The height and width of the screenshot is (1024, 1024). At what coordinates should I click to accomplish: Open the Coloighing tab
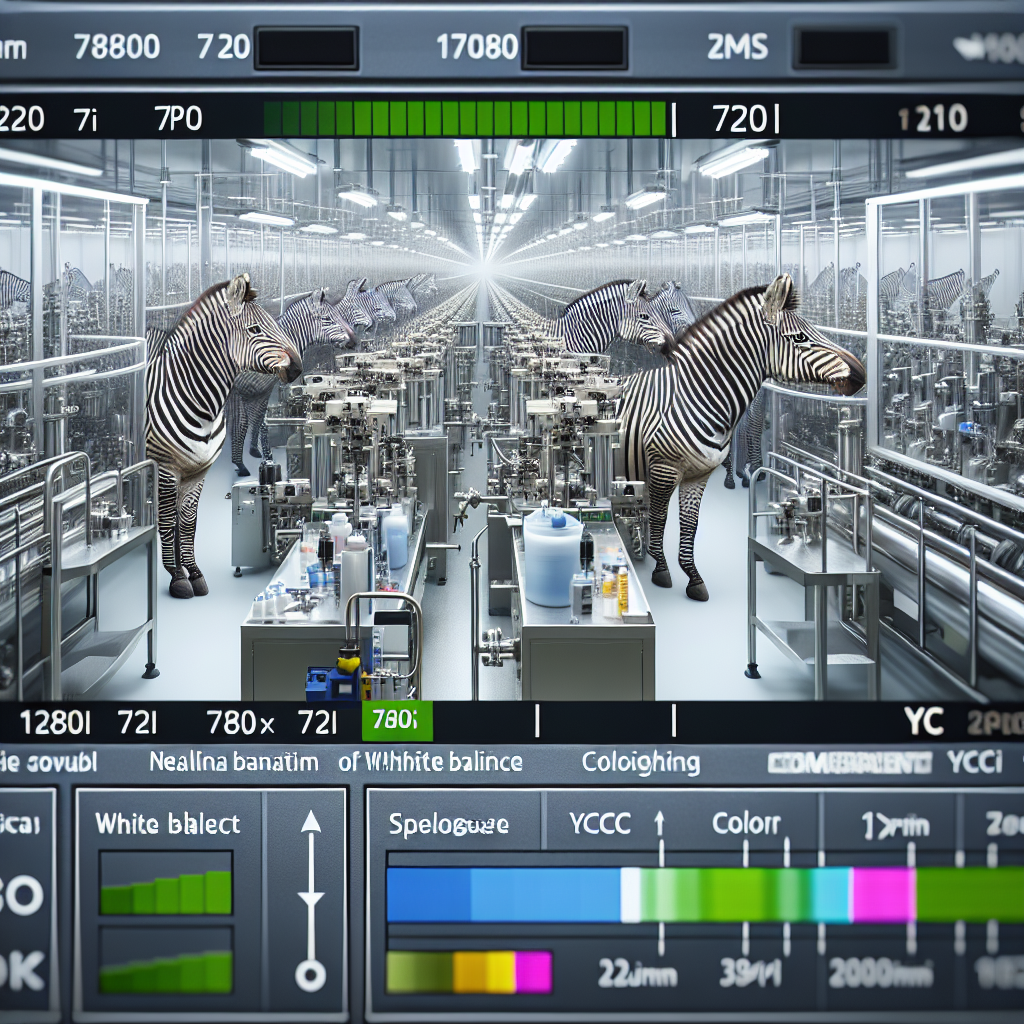[x=641, y=763]
